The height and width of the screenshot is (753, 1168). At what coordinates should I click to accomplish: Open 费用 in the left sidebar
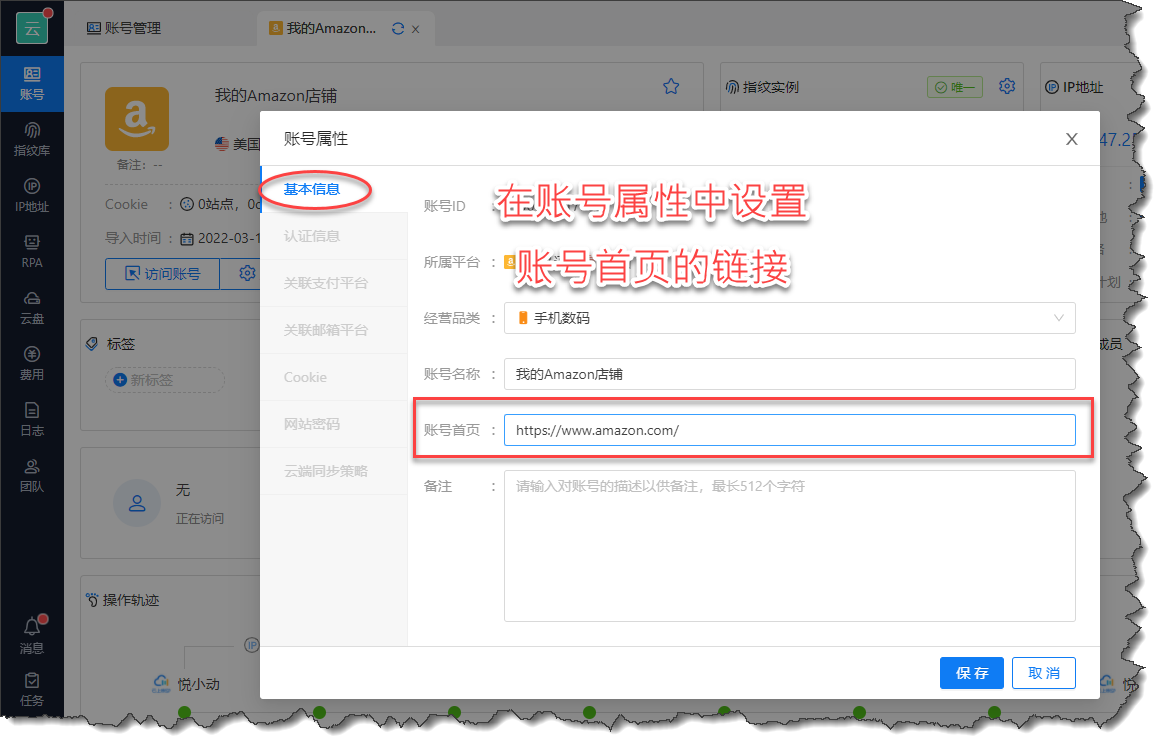point(32,363)
